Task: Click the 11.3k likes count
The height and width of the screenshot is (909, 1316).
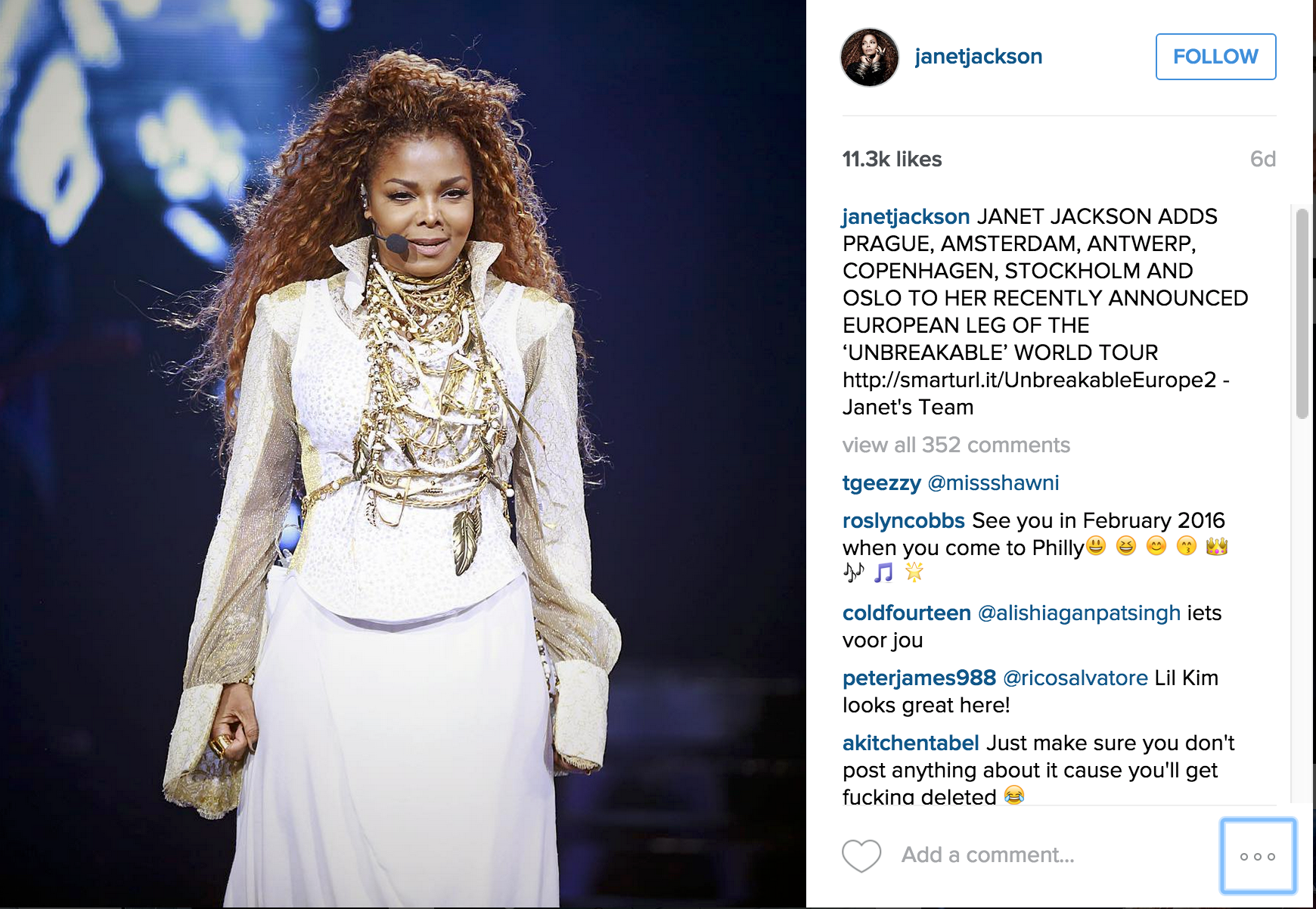Action: click(x=892, y=159)
